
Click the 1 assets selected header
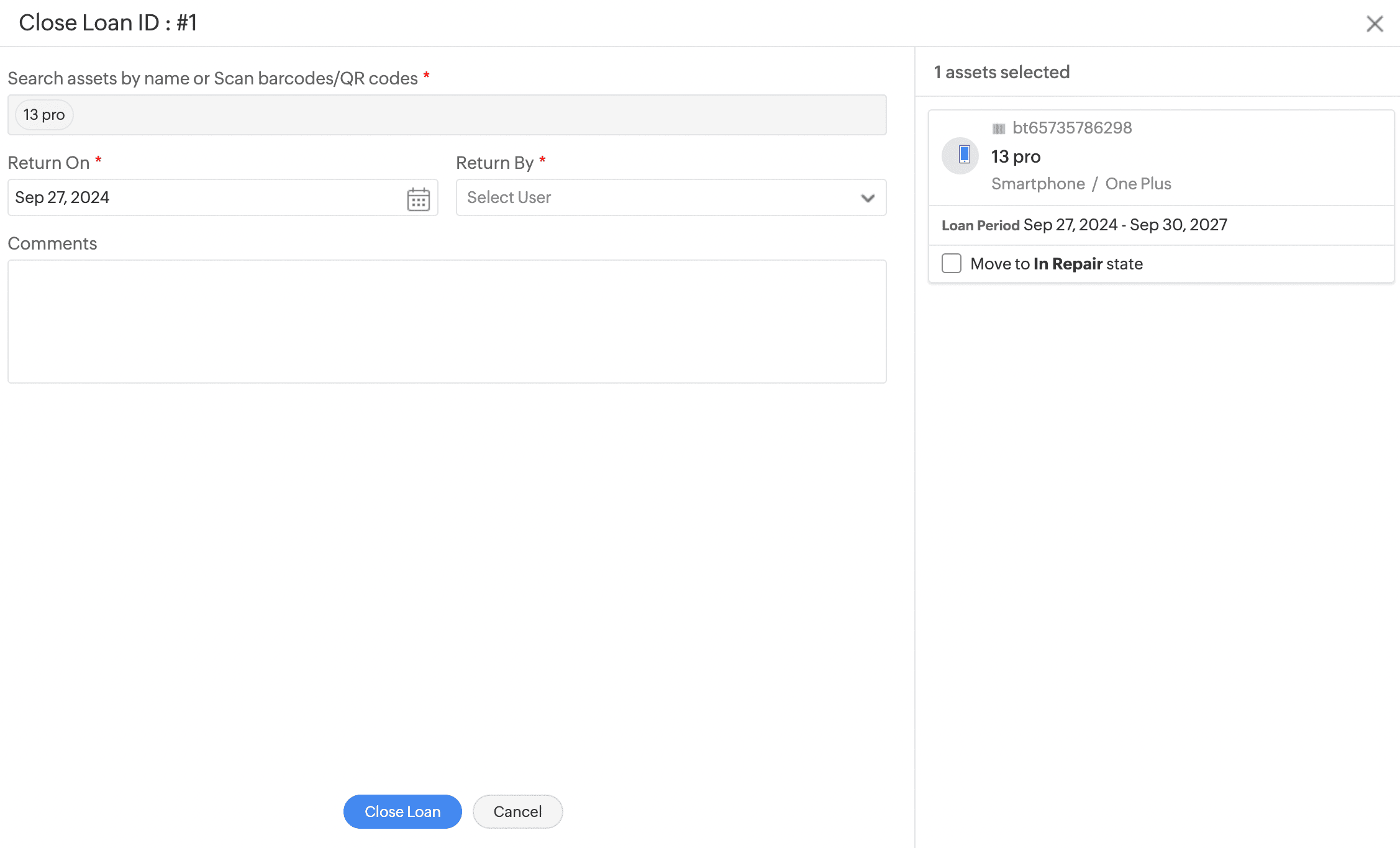(1001, 72)
